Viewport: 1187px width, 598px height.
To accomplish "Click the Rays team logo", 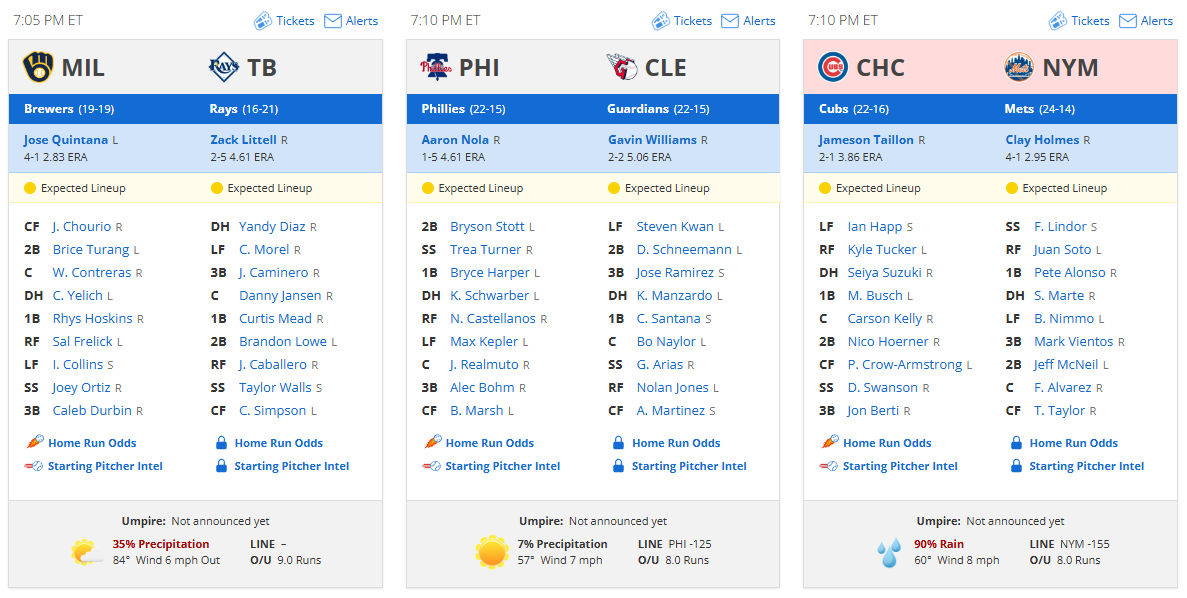I will coord(223,67).
